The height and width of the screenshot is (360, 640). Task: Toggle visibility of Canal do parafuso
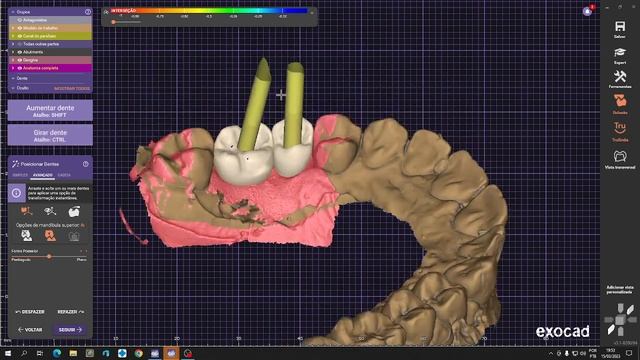point(19,36)
